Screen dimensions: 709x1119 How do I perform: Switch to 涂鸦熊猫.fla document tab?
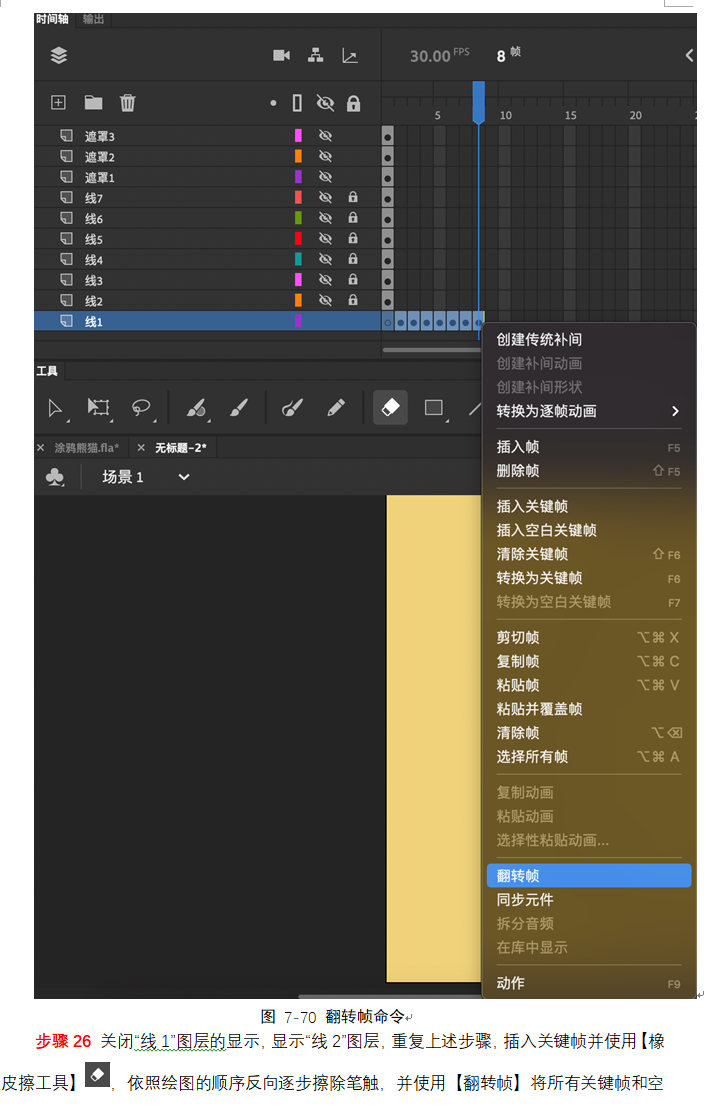pyautogui.click(x=86, y=447)
